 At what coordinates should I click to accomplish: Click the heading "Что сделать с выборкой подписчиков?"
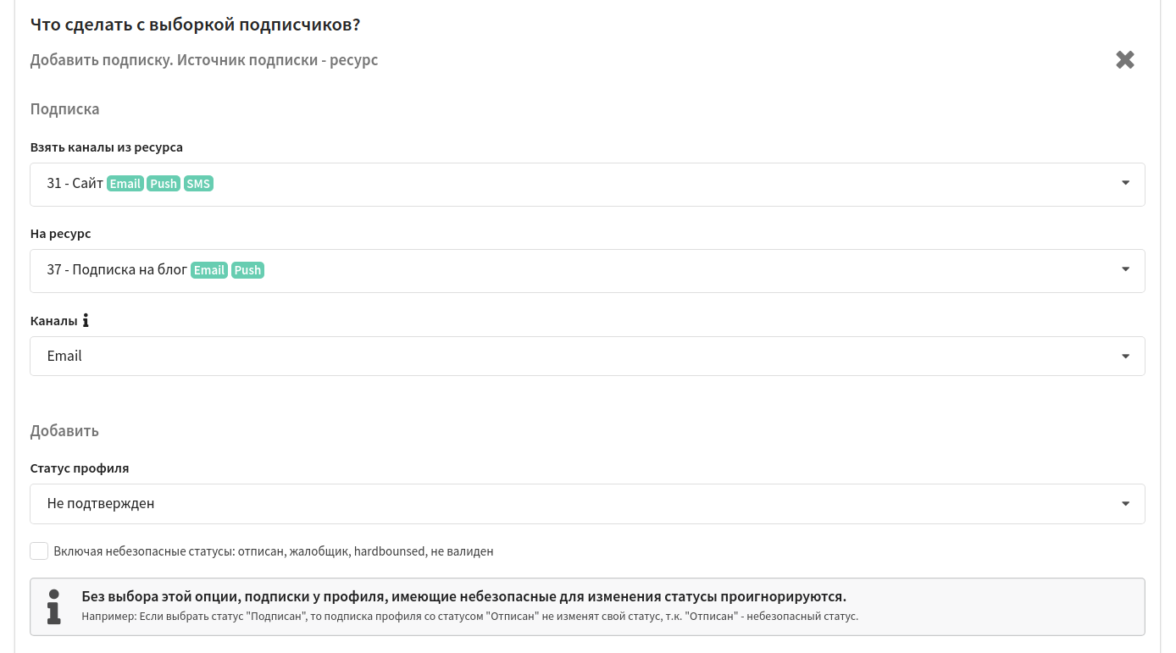tap(195, 24)
